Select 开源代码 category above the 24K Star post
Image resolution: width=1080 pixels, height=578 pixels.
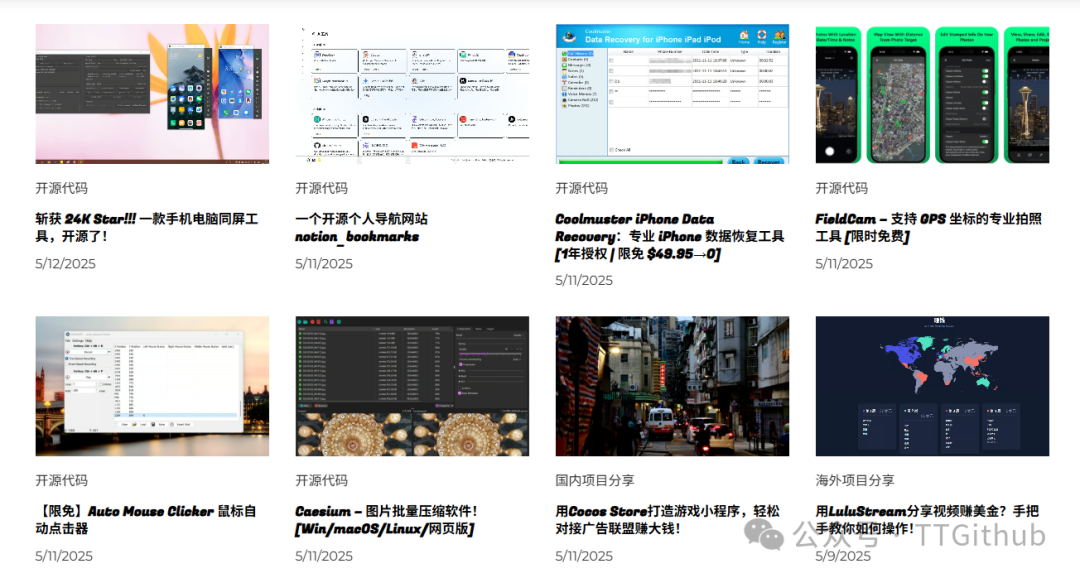61,188
